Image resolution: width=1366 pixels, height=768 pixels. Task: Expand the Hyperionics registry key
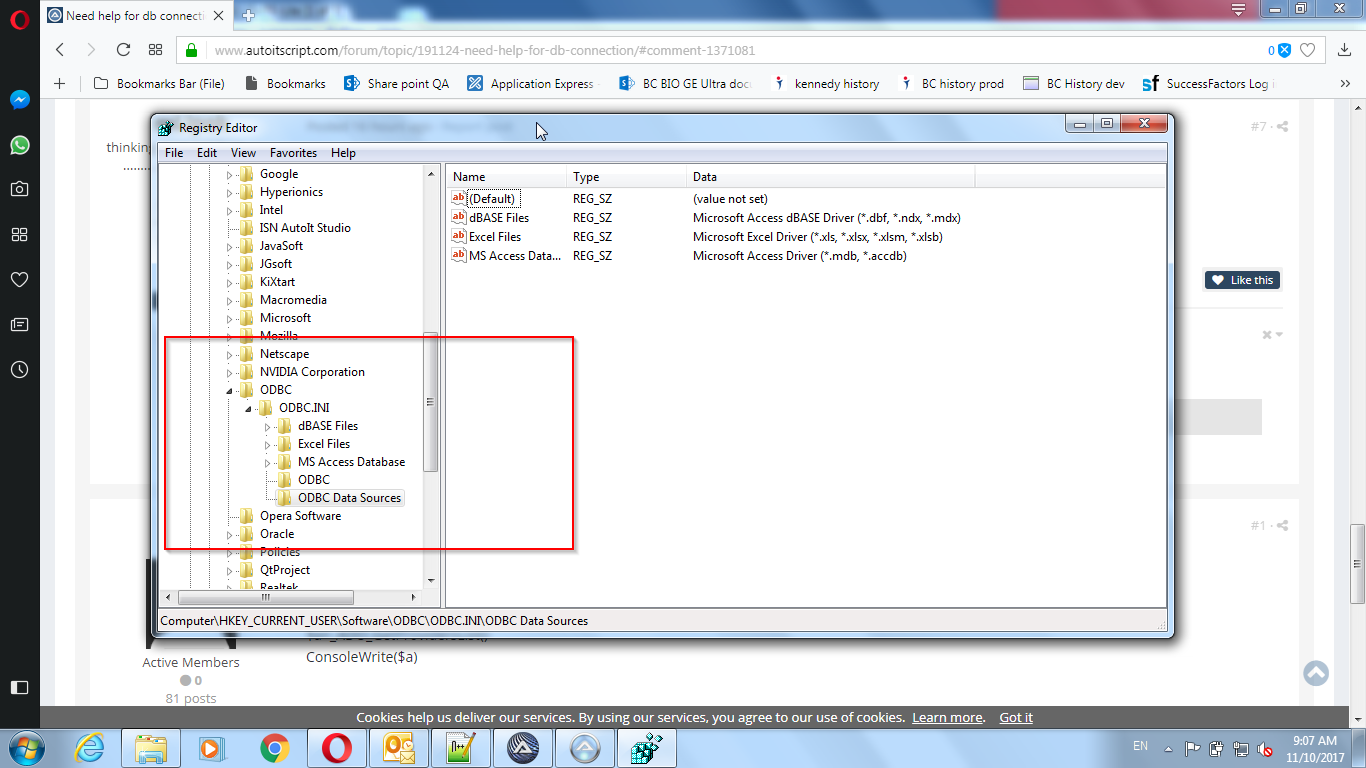[229, 192]
